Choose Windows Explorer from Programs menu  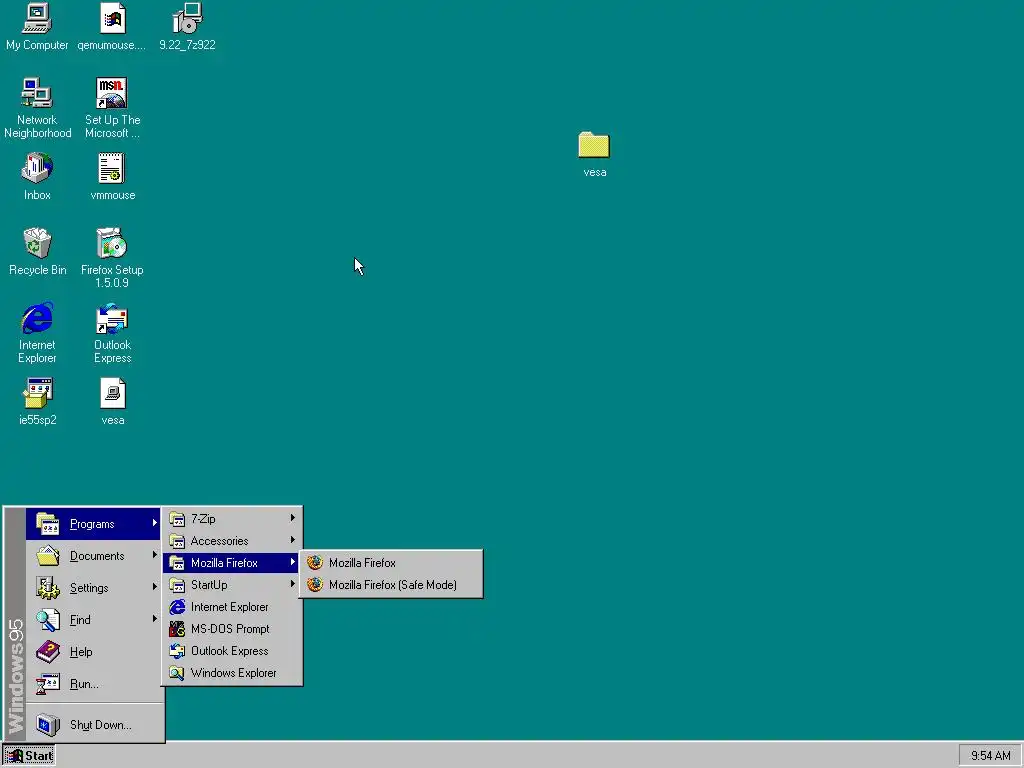[232, 673]
